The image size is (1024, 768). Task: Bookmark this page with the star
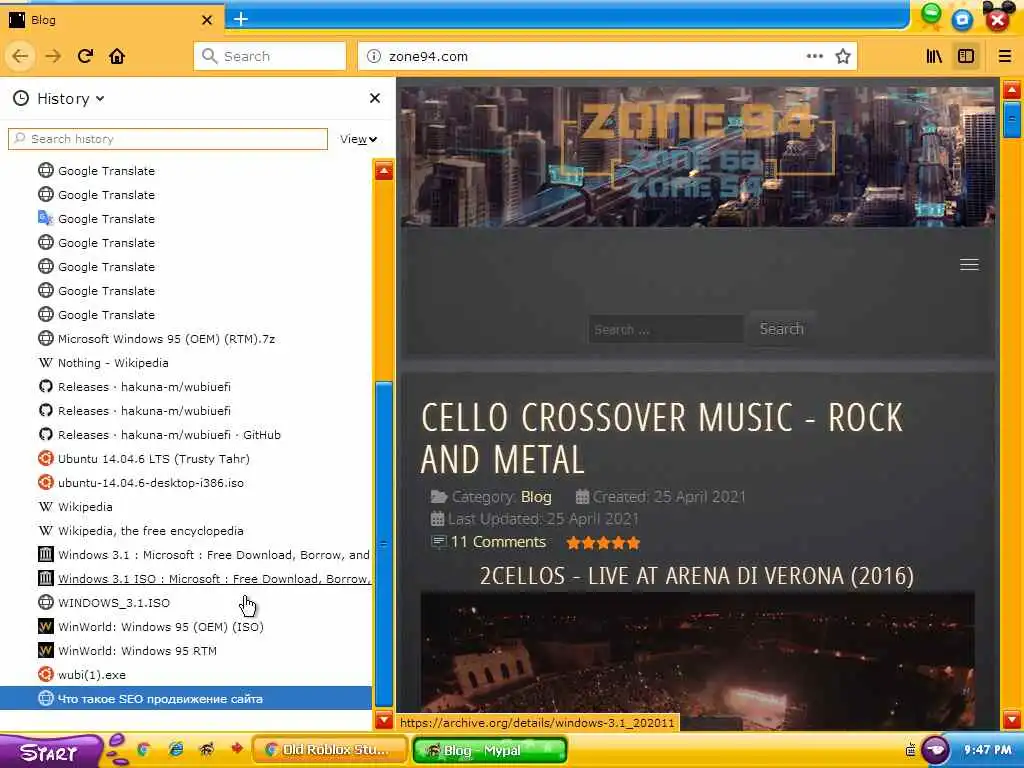click(843, 56)
